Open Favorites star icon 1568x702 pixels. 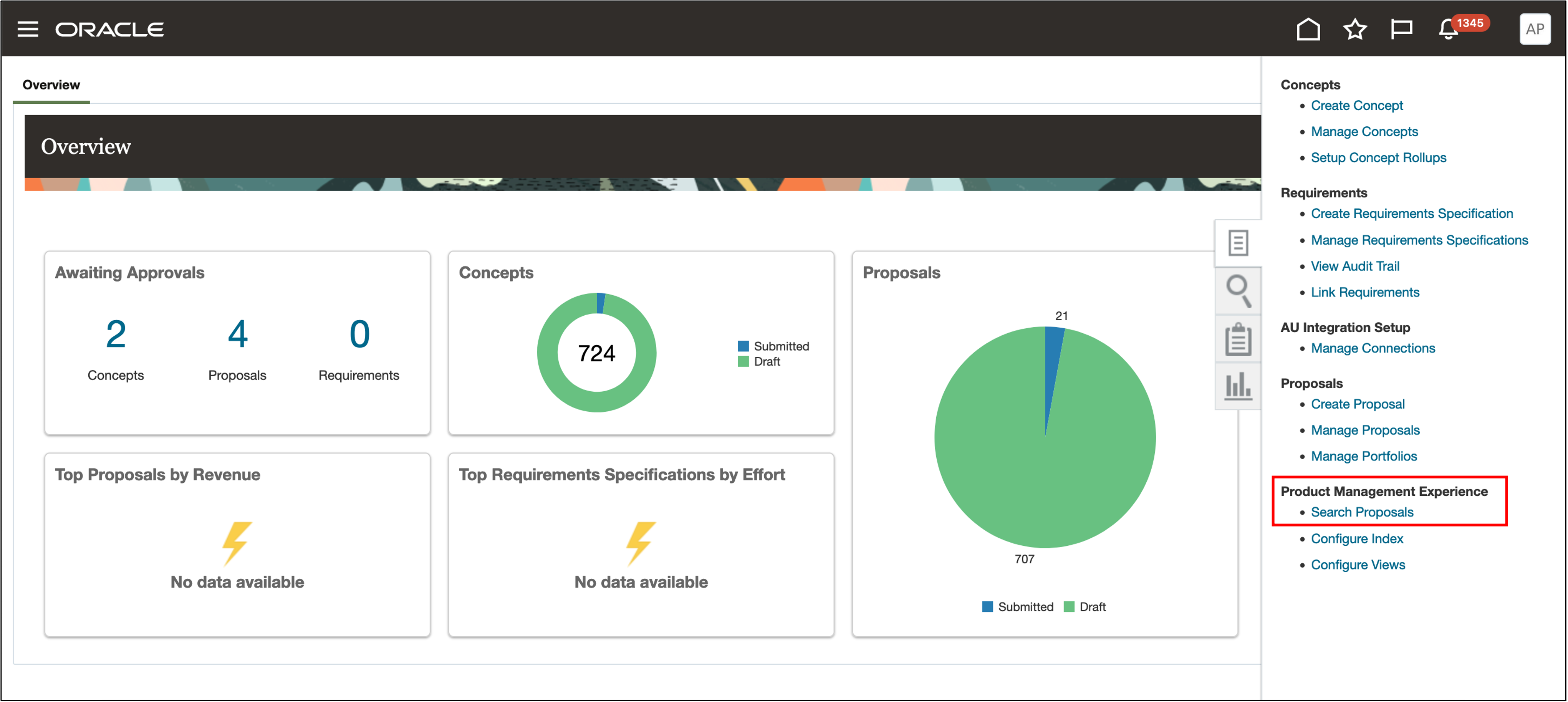click(x=1354, y=29)
